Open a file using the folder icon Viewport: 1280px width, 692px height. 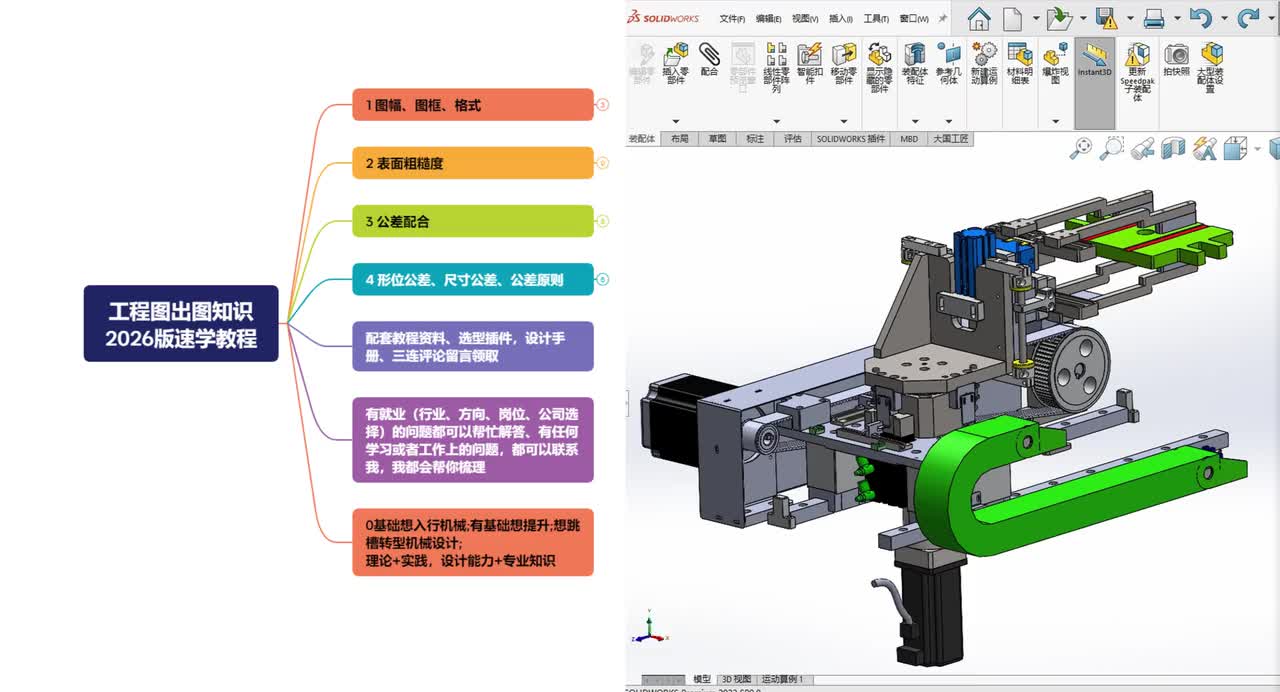[1058, 18]
